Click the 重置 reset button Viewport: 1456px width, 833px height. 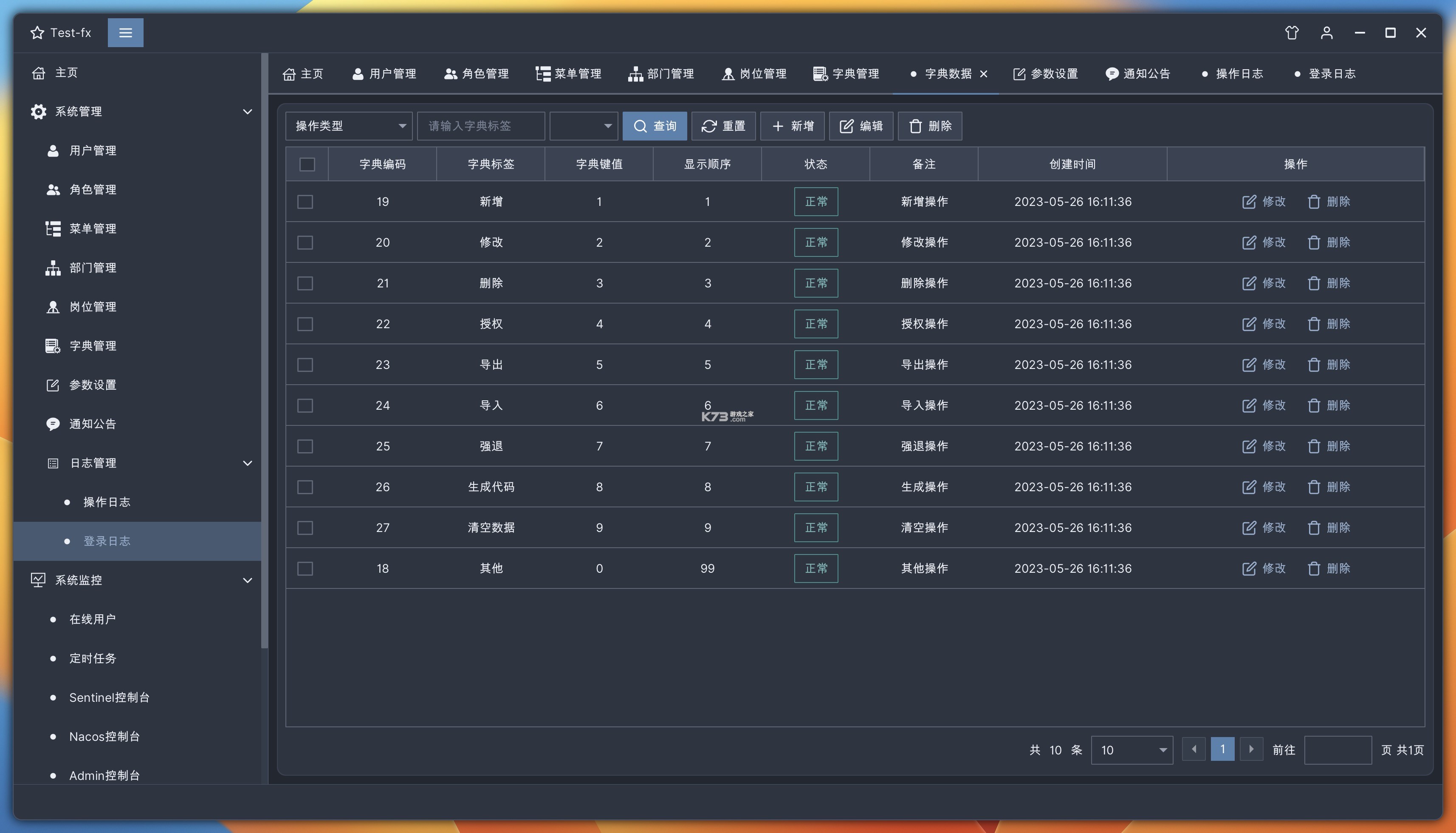click(723, 126)
